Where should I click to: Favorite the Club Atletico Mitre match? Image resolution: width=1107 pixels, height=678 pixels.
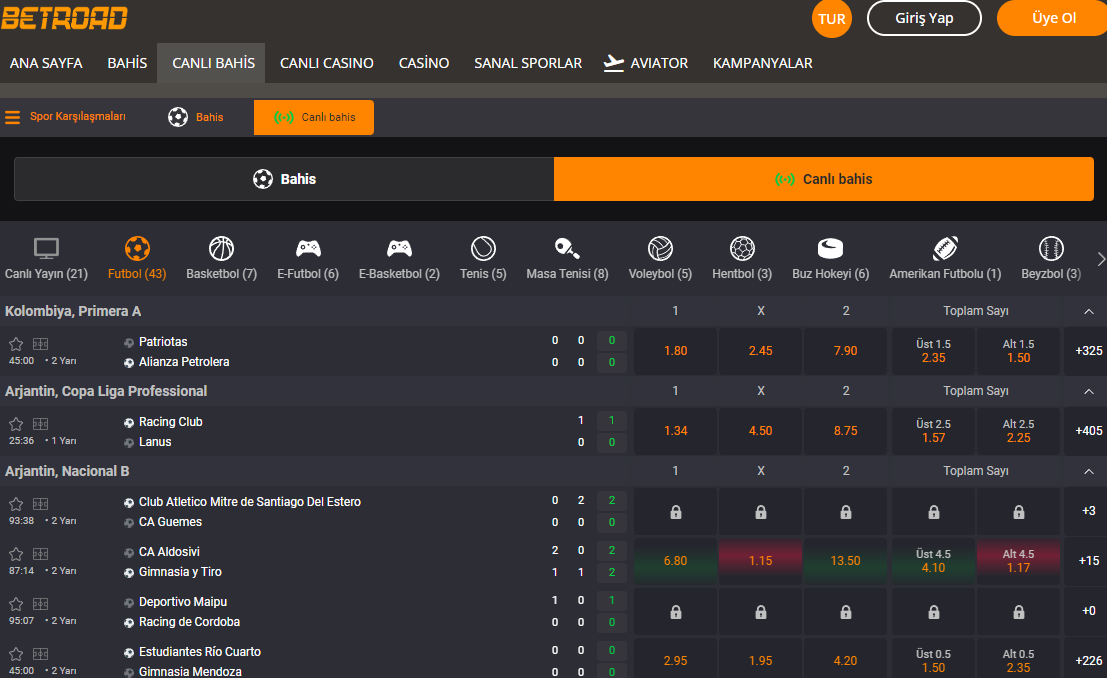pos(16,504)
